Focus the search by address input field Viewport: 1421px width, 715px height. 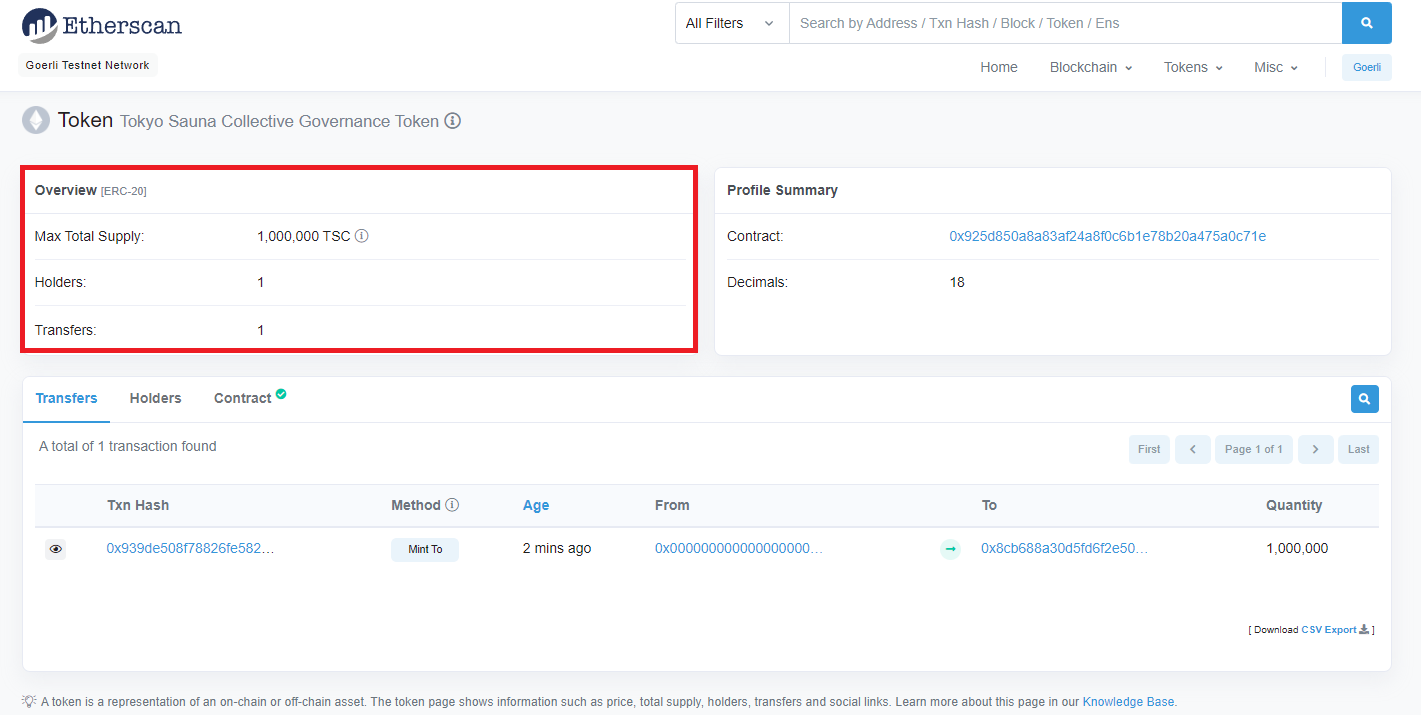(x=1065, y=23)
